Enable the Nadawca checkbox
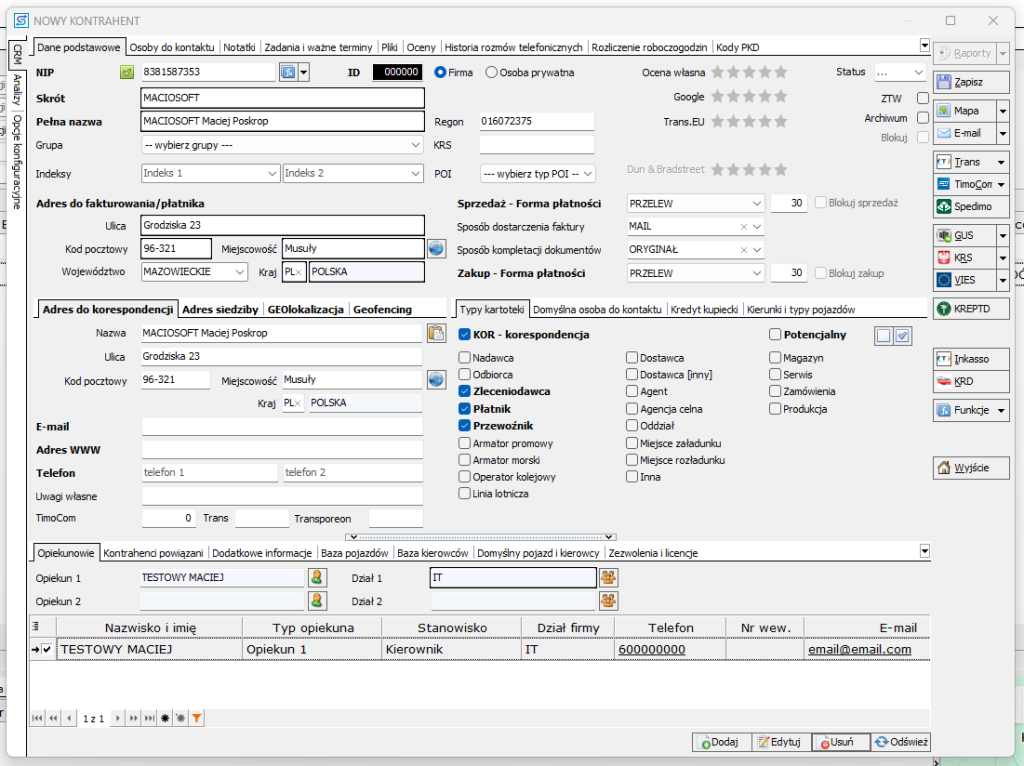Viewport: 1024px width, 766px height. point(465,358)
